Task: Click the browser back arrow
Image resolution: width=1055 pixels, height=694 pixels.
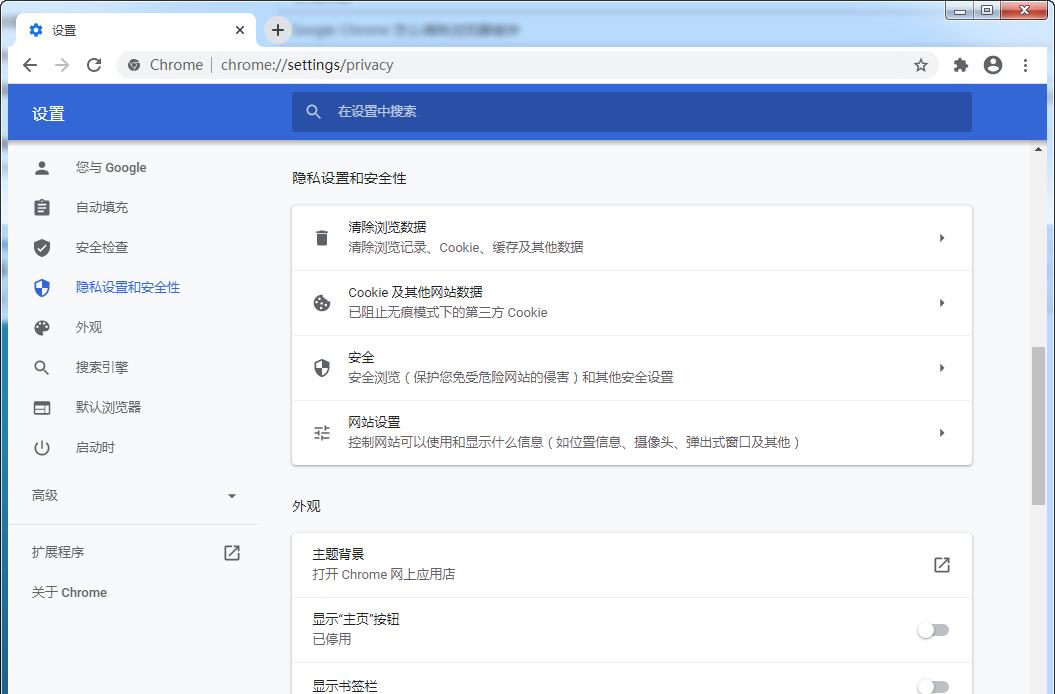Action: coord(30,65)
